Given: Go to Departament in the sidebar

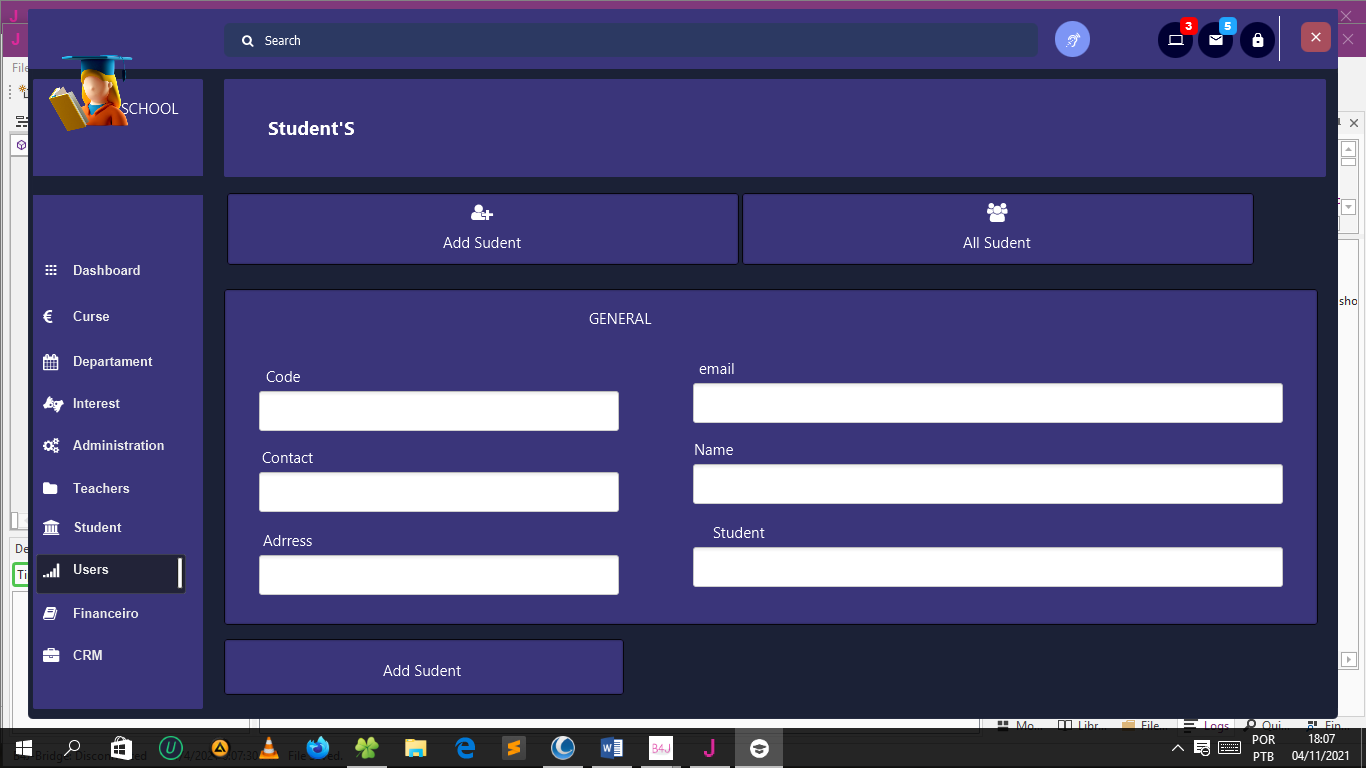Looking at the screenshot, I should pos(110,361).
